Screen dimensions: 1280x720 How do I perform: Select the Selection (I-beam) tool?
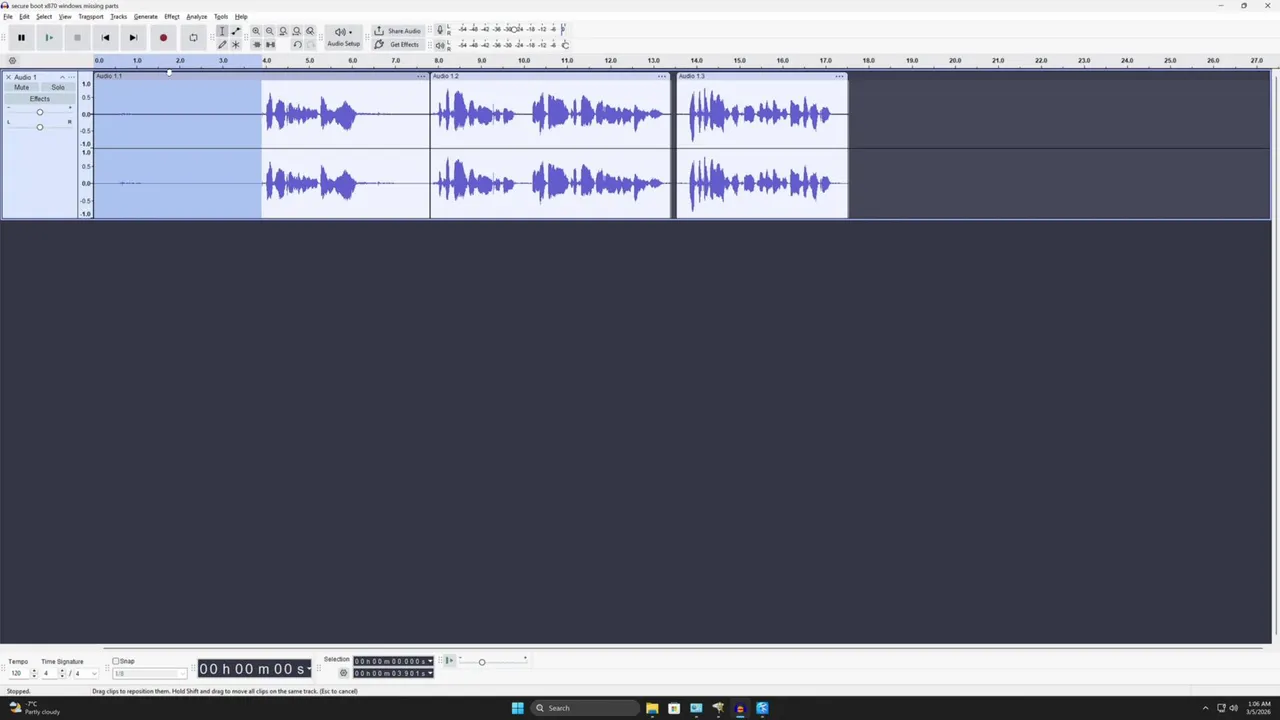[x=222, y=31]
